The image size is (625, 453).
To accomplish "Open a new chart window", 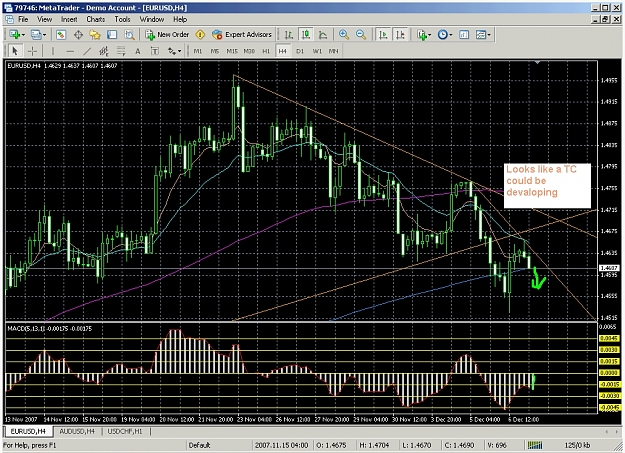I will tap(15, 35).
